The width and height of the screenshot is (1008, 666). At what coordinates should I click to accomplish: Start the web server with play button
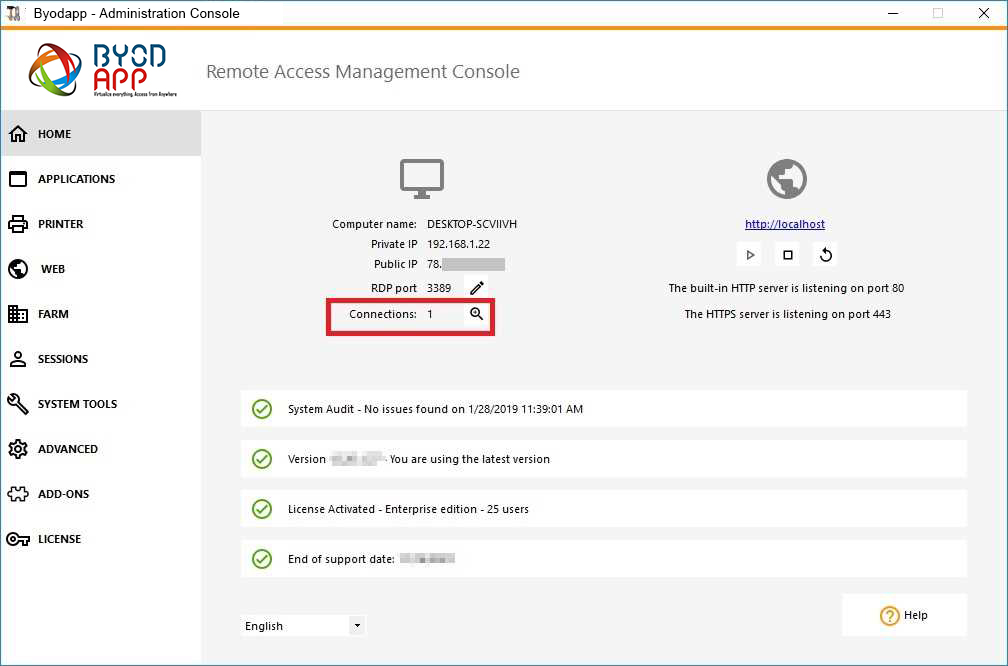(750, 255)
